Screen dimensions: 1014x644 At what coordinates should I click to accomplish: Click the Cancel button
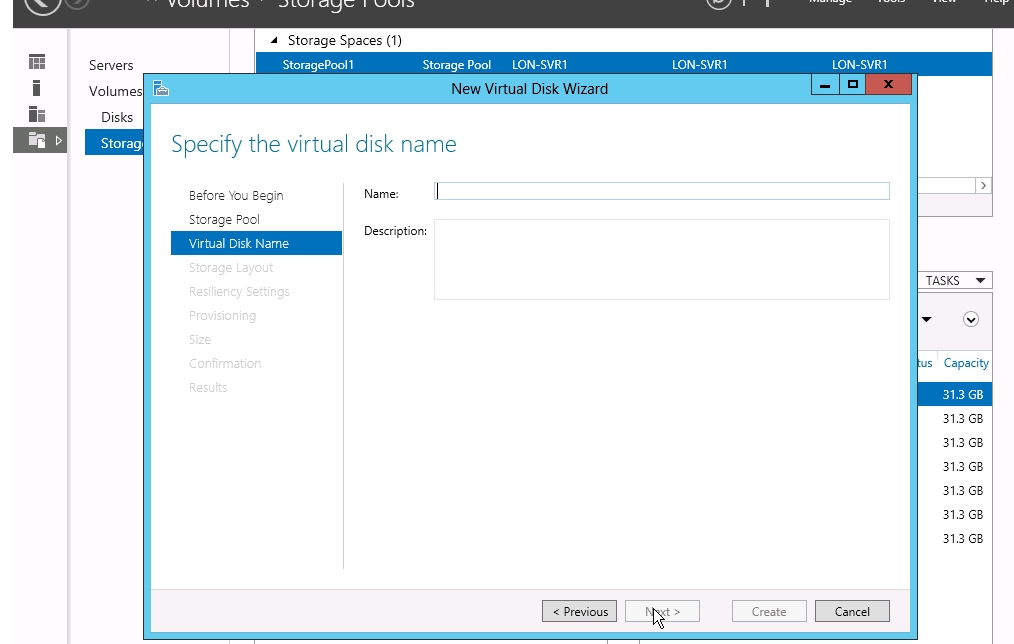(x=852, y=612)
